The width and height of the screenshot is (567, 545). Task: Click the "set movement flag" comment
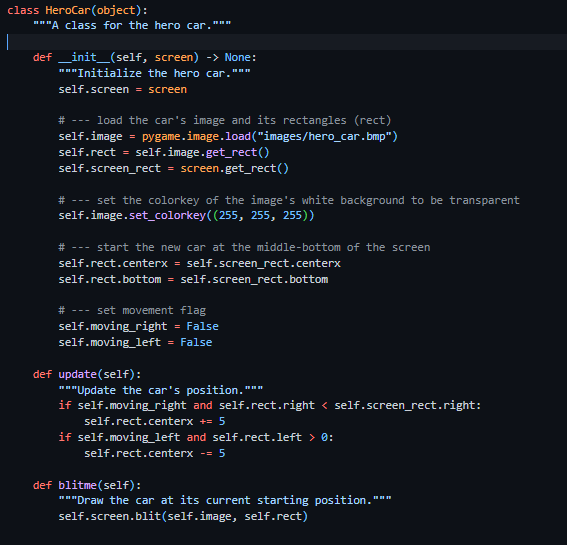click(x=132, y=310)
